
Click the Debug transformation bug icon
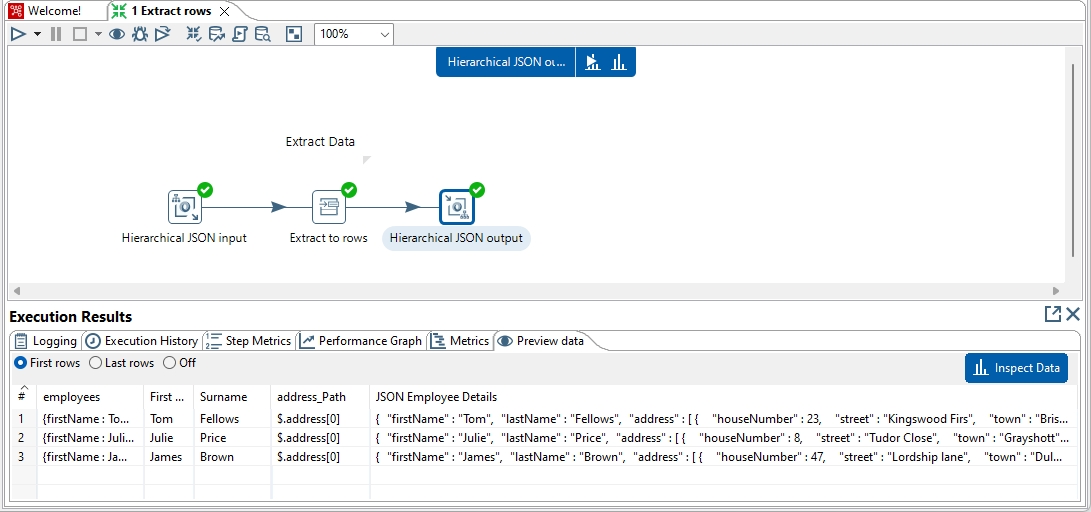click(x=140, y=34)
